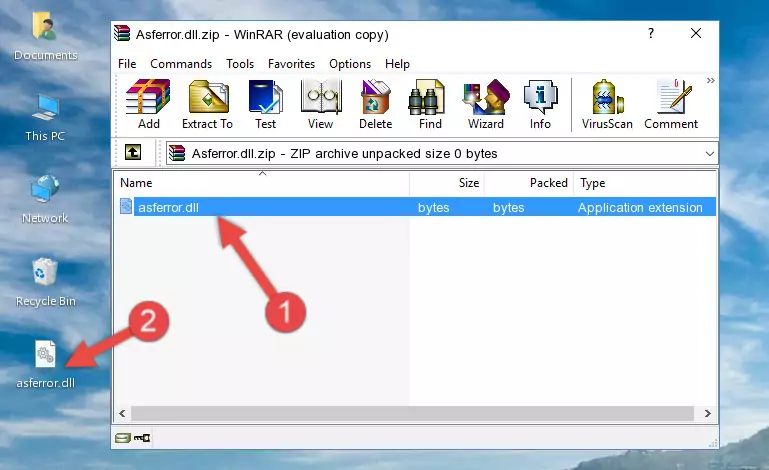Open the View file tool

[x=321, y=104]
